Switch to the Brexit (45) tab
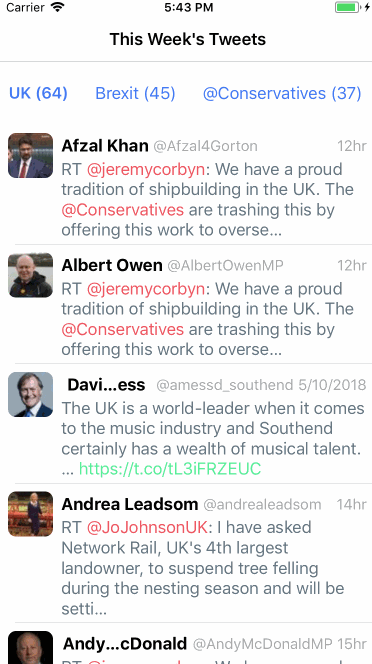This screenshot has width=372, height=664. (x=135, y=93)
